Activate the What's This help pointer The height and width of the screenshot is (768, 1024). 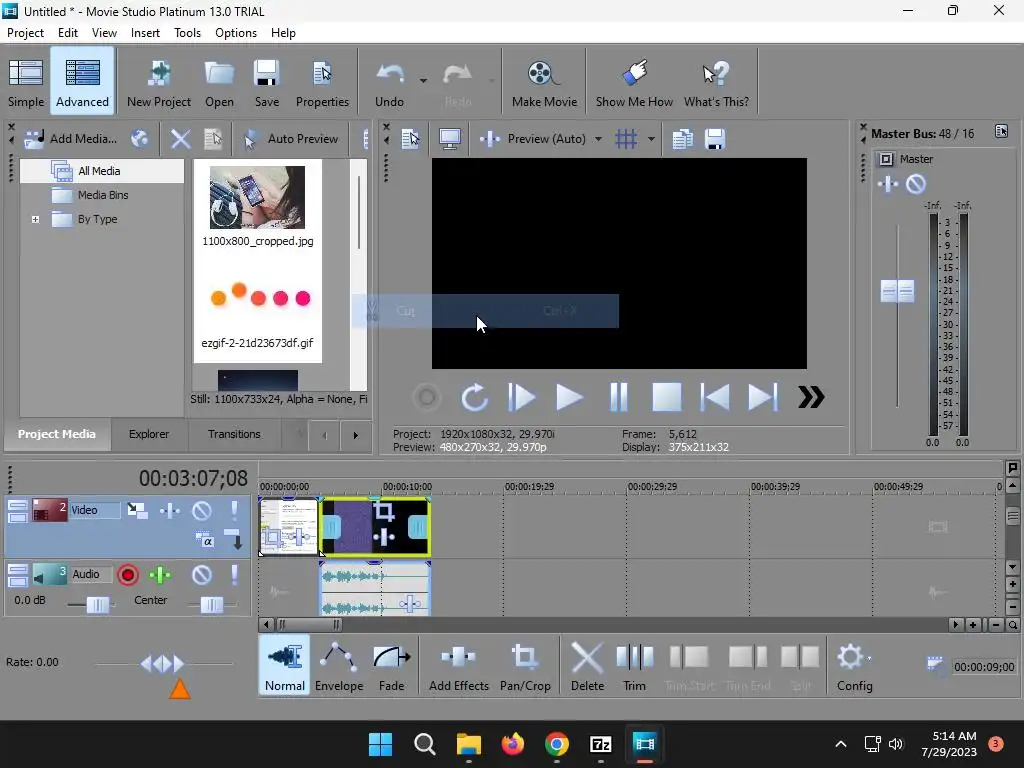(x=716, y=82)
